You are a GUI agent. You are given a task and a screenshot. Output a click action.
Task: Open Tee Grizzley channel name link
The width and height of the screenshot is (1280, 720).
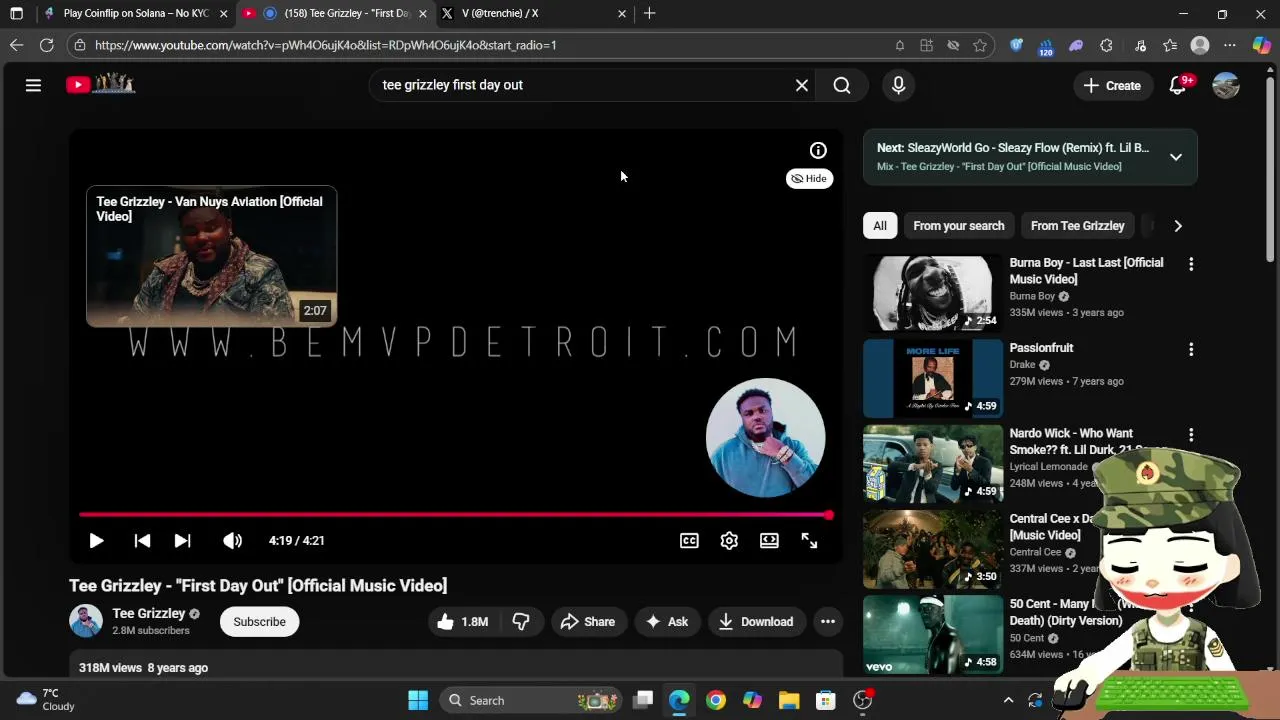tap(149, 613)
